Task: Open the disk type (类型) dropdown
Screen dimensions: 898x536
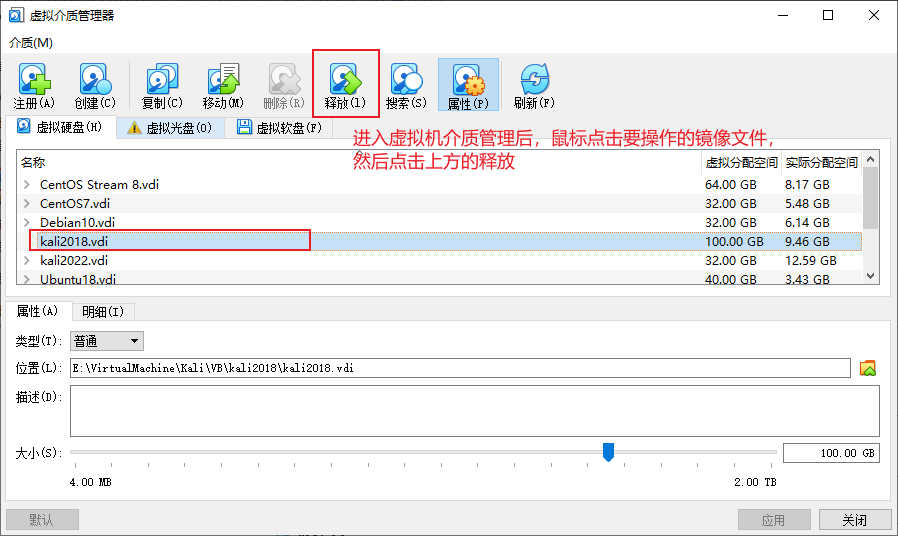Action: 107,341
